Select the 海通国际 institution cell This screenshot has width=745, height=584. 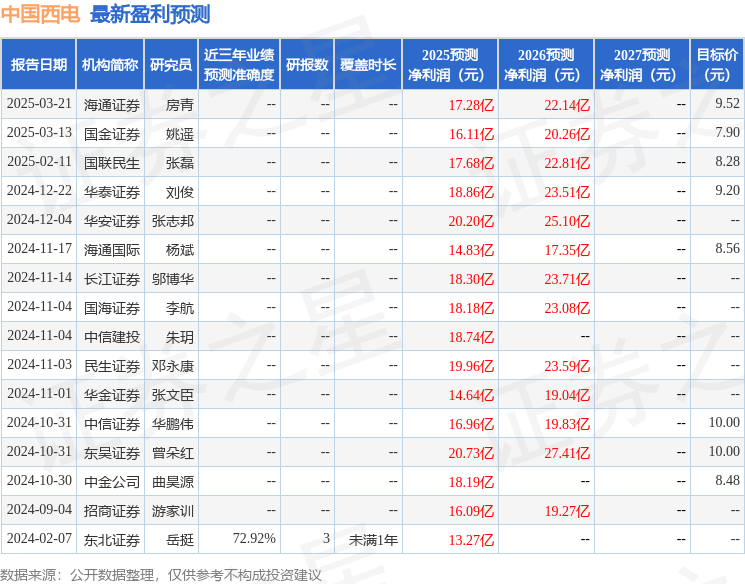[112, 250]
